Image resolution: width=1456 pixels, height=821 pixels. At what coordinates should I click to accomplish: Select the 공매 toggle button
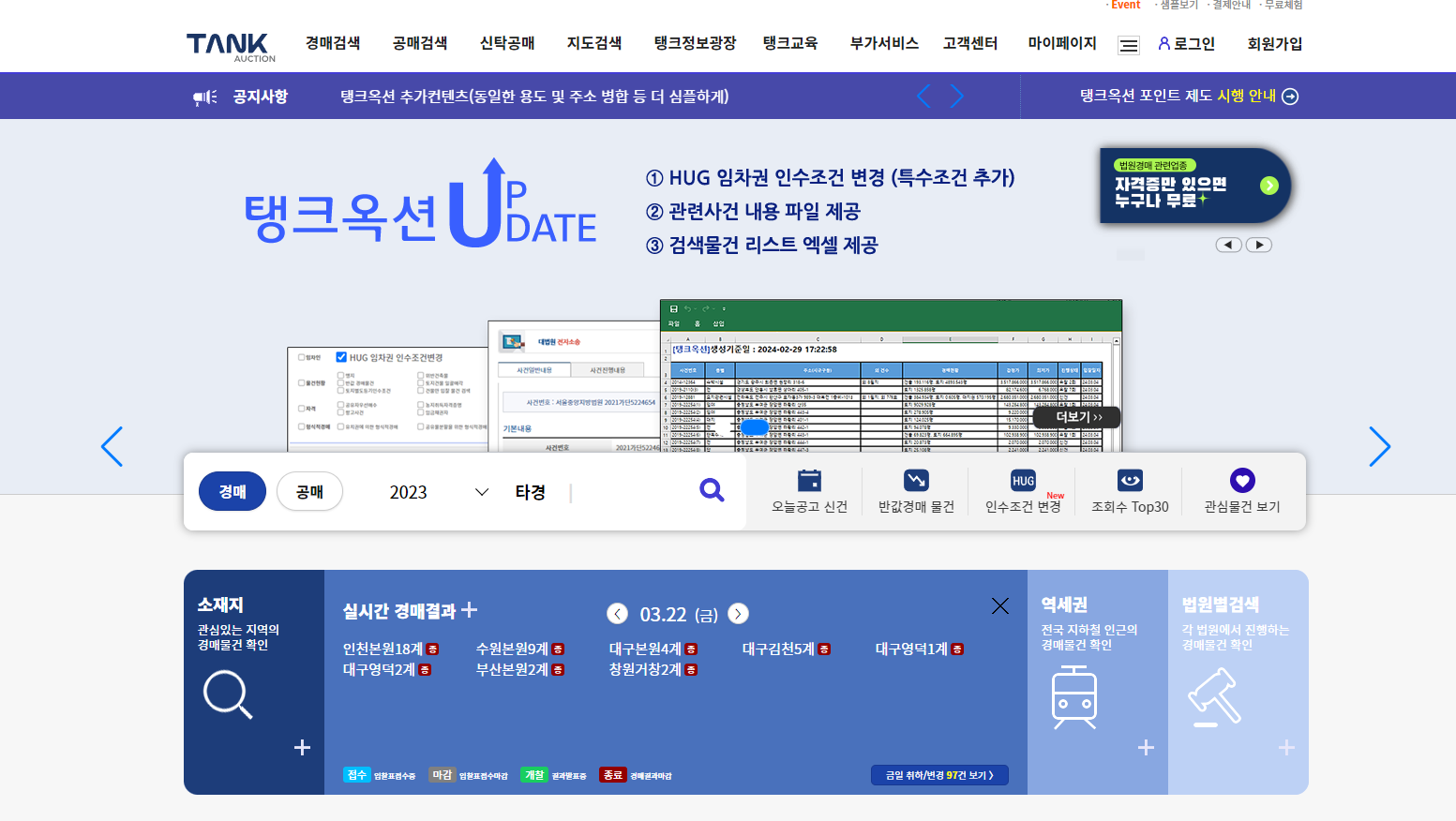(309, 491)
